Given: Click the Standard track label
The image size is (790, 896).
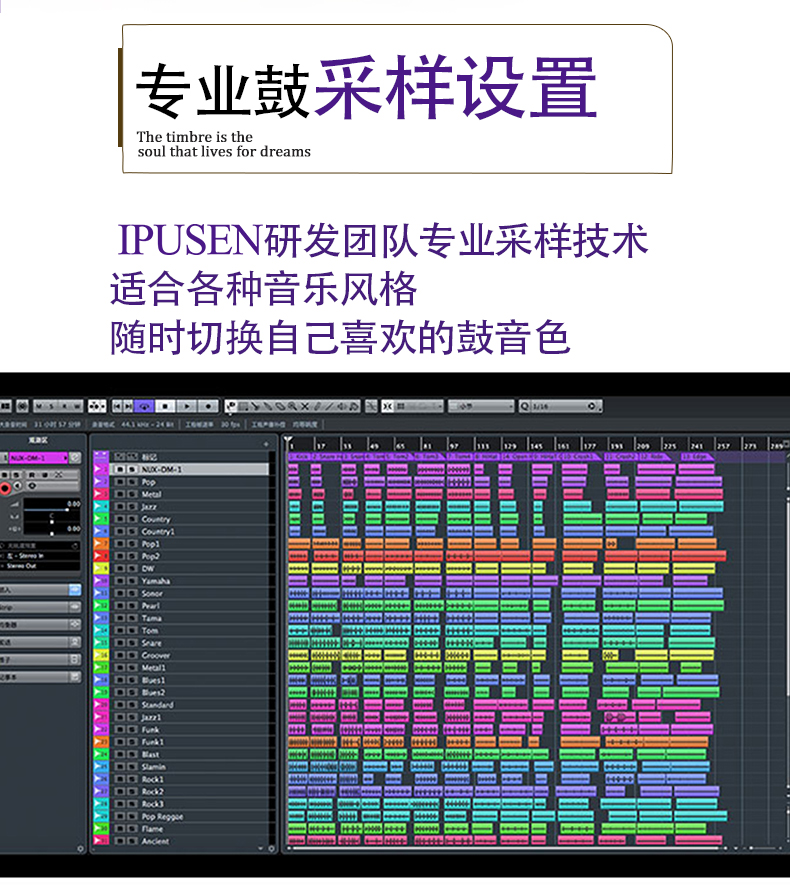Looking at the screenshot, I should [157, 705].
